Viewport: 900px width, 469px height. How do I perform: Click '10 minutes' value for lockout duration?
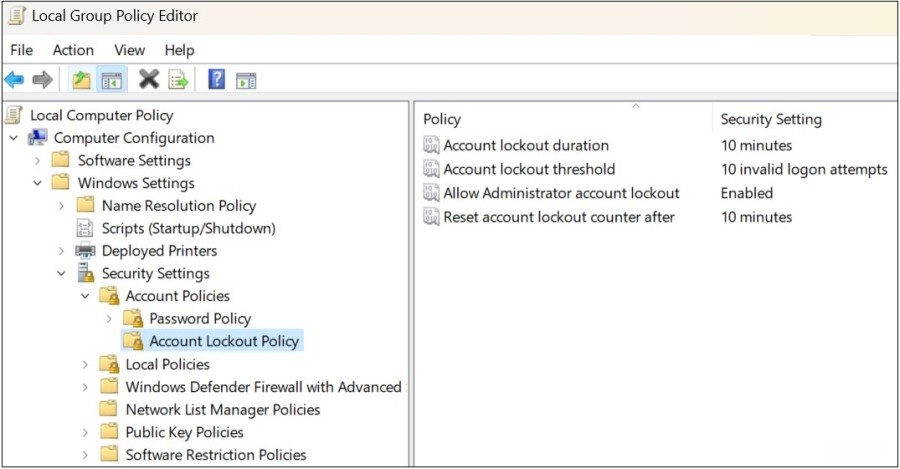[x=757, y=145]
